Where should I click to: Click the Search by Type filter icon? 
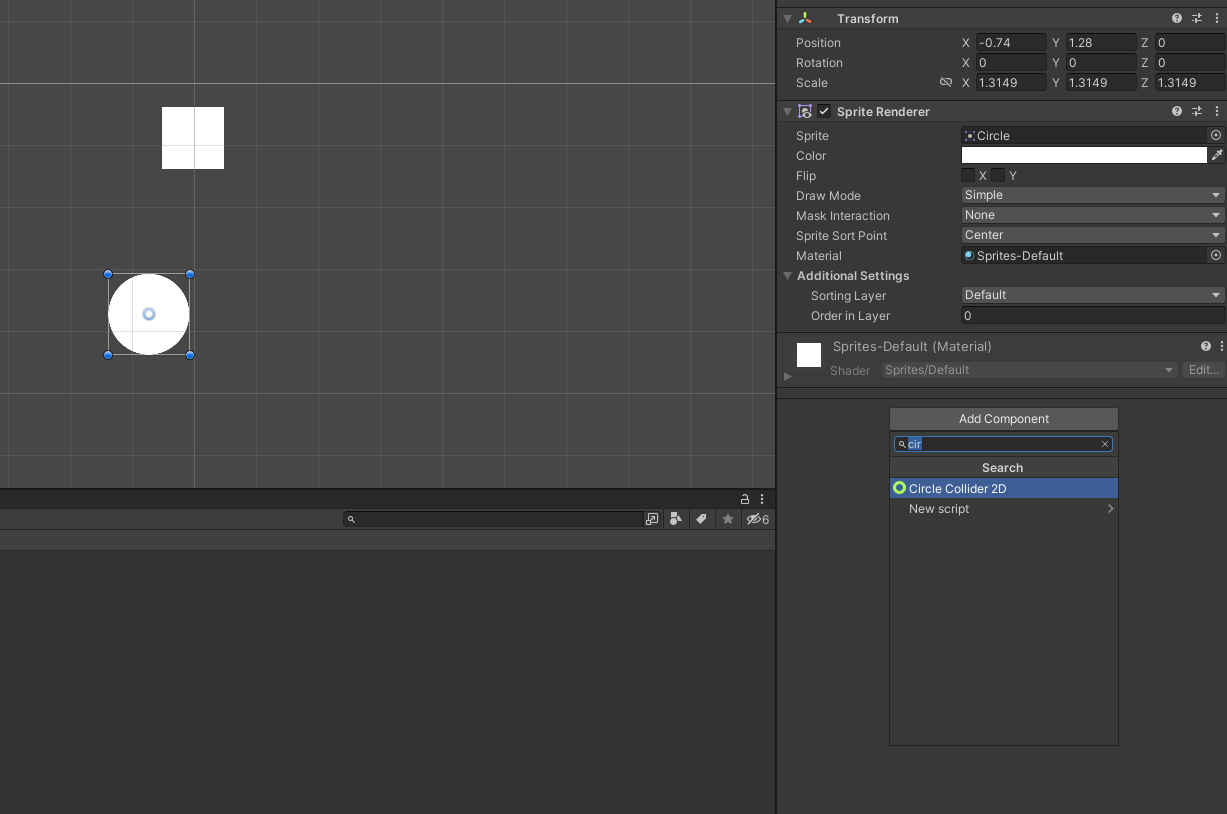pyautogui.click(x=676, y=519)
